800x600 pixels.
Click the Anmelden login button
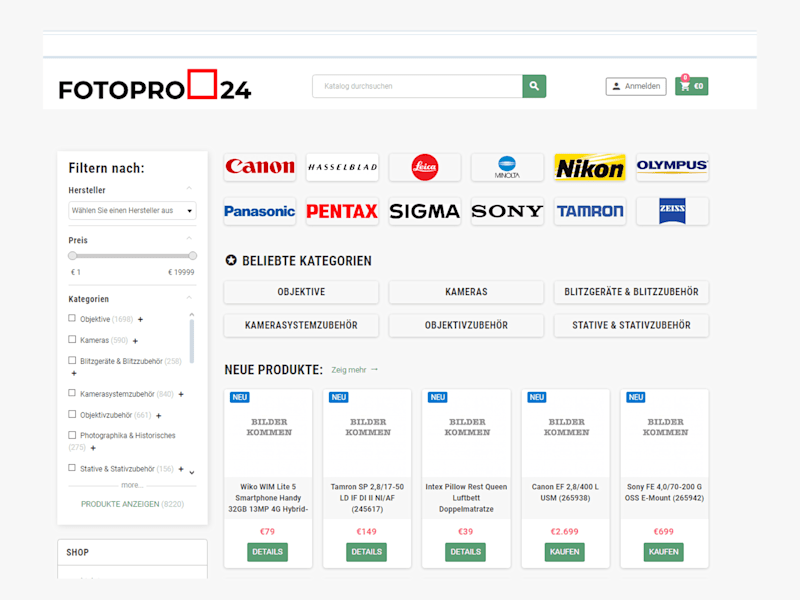coord(636,86)
